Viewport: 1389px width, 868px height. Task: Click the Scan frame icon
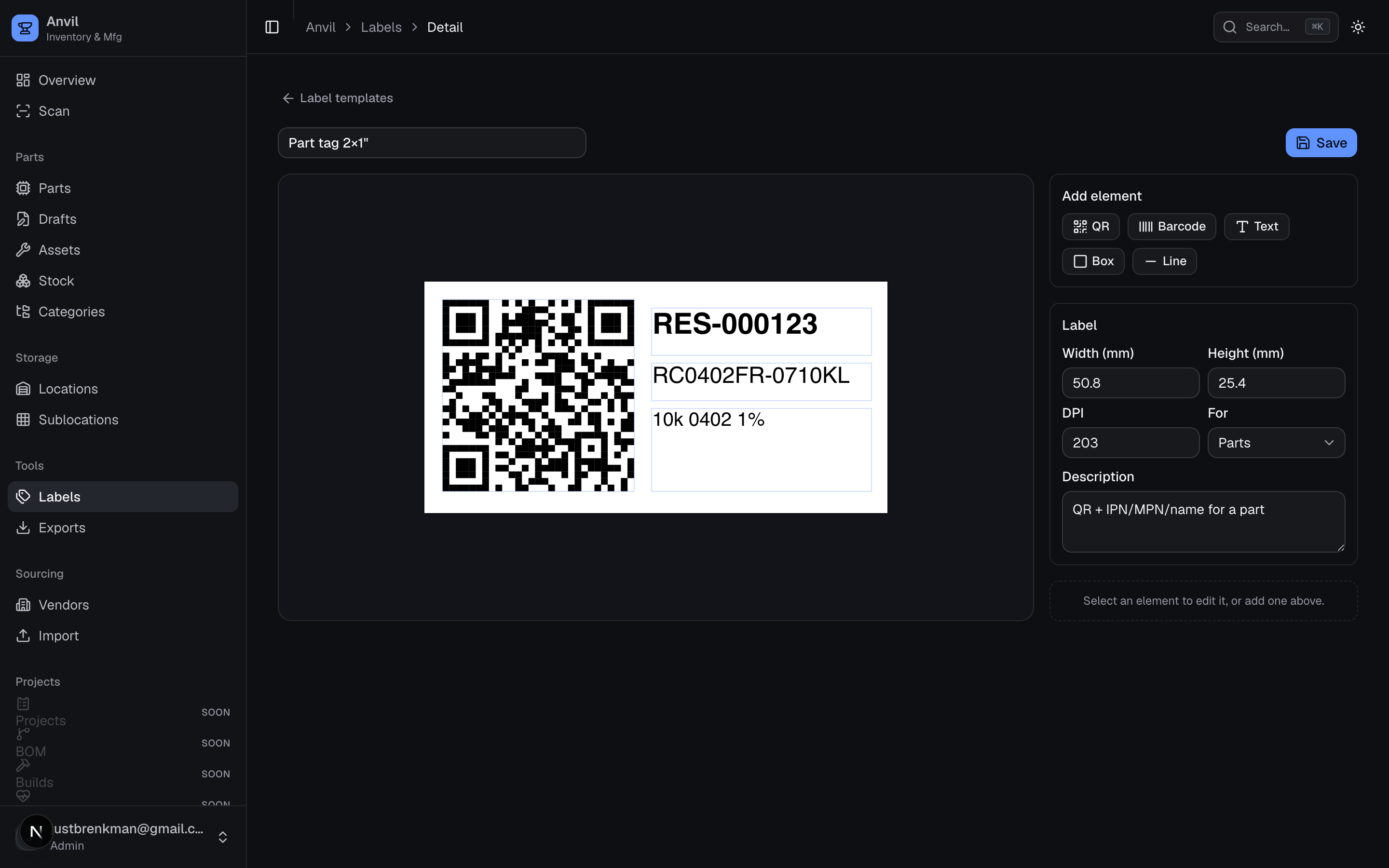tap(23, 111)
